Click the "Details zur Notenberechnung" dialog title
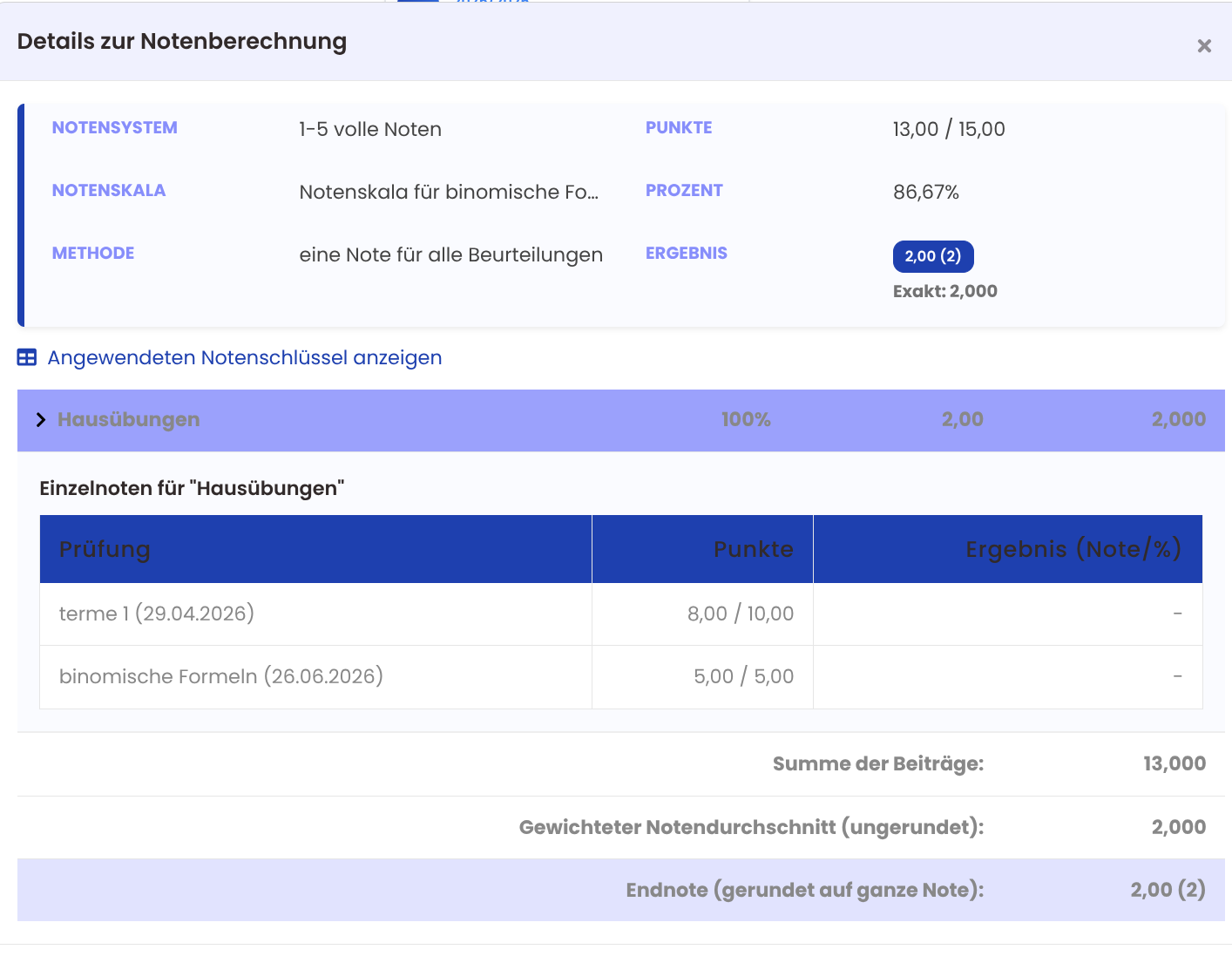Screen dimensions: 1232x963 click(182, 41)
